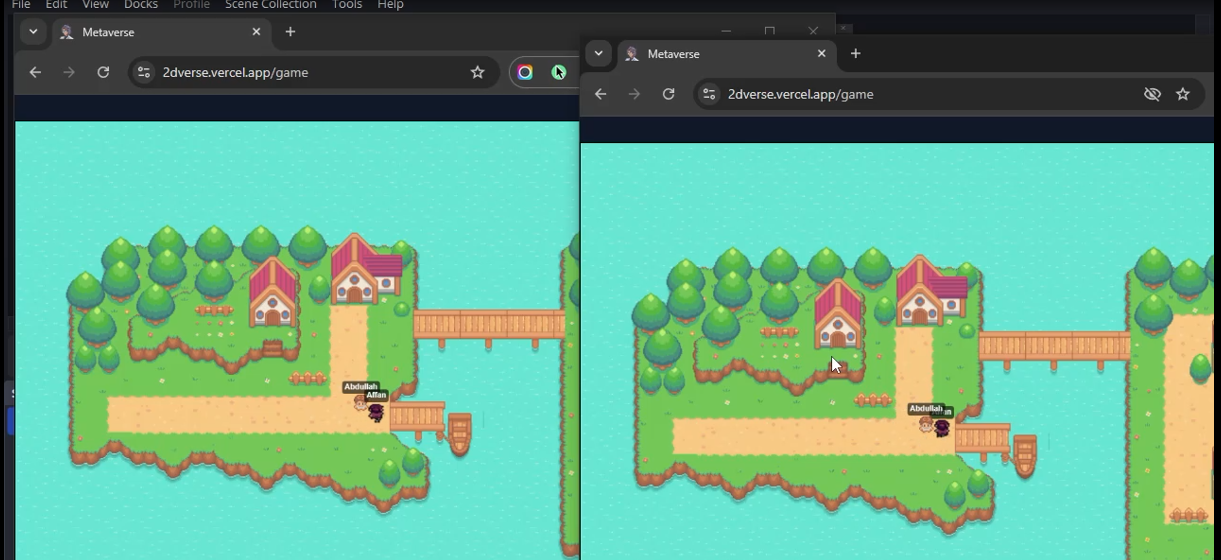Open site information in the right address bar
Viewport: 1221px width, 560px height.
[x=709, y=94]
